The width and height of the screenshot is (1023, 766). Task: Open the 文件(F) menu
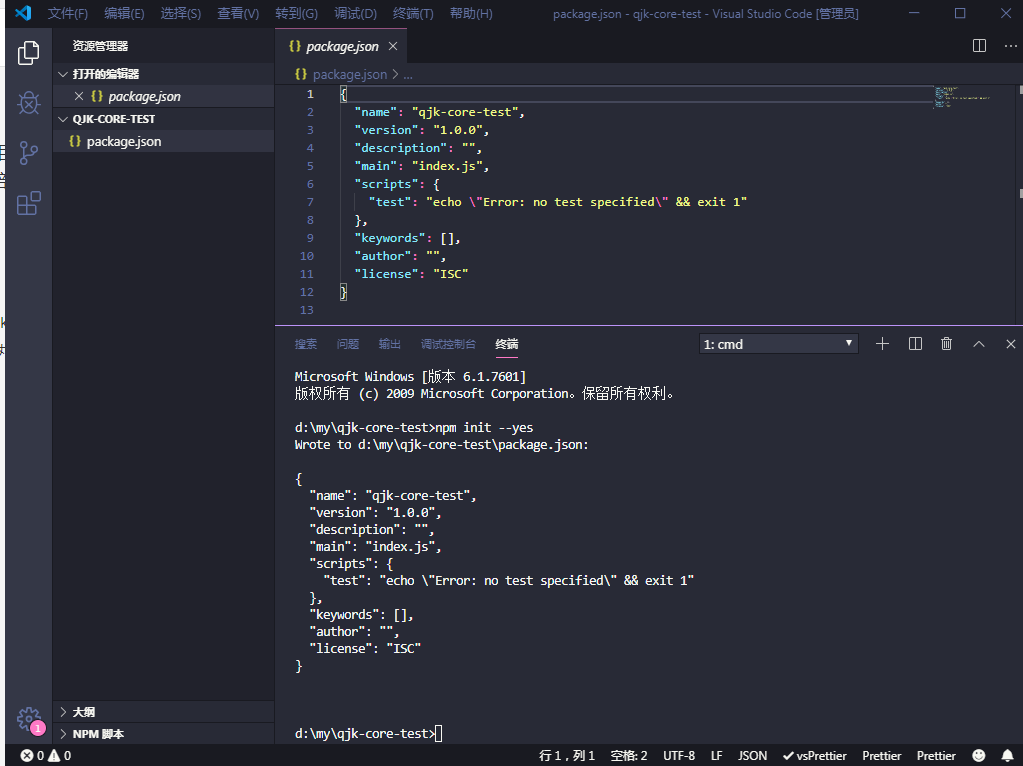(68, 13)
